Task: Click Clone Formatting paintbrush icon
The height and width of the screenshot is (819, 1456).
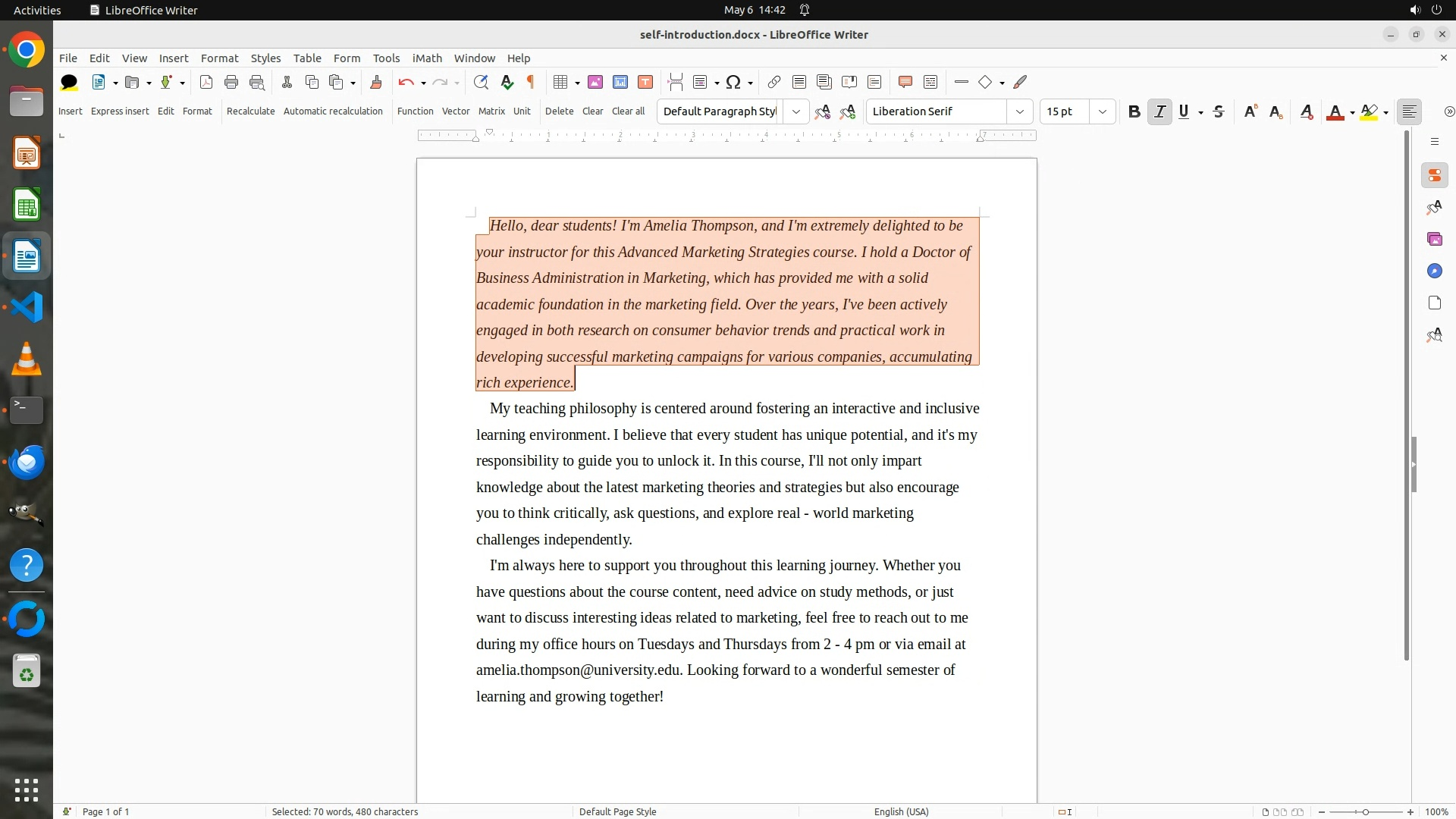Action: (x=375, y=82)
